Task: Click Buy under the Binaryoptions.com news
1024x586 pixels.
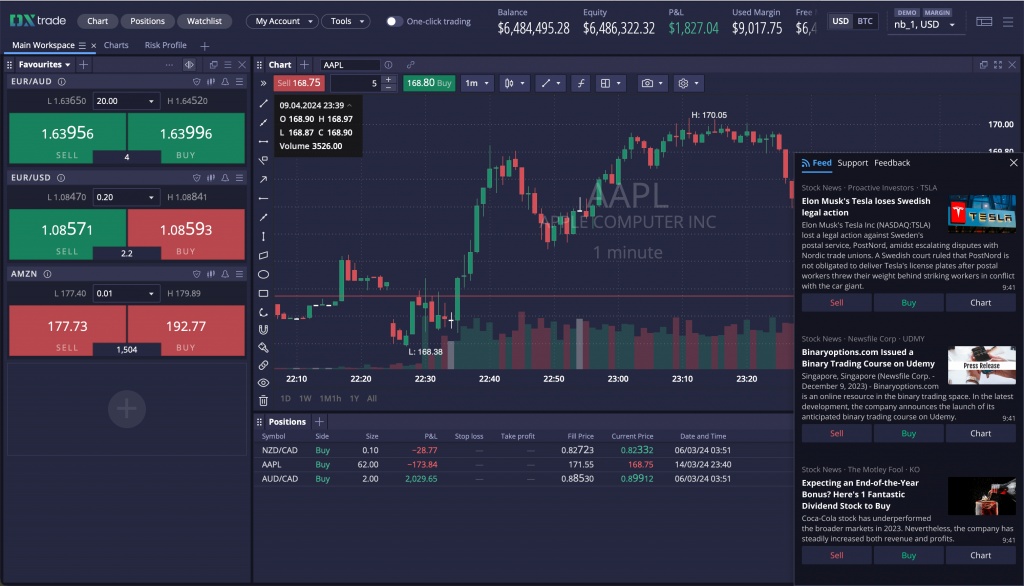Action: coord(908,433)
